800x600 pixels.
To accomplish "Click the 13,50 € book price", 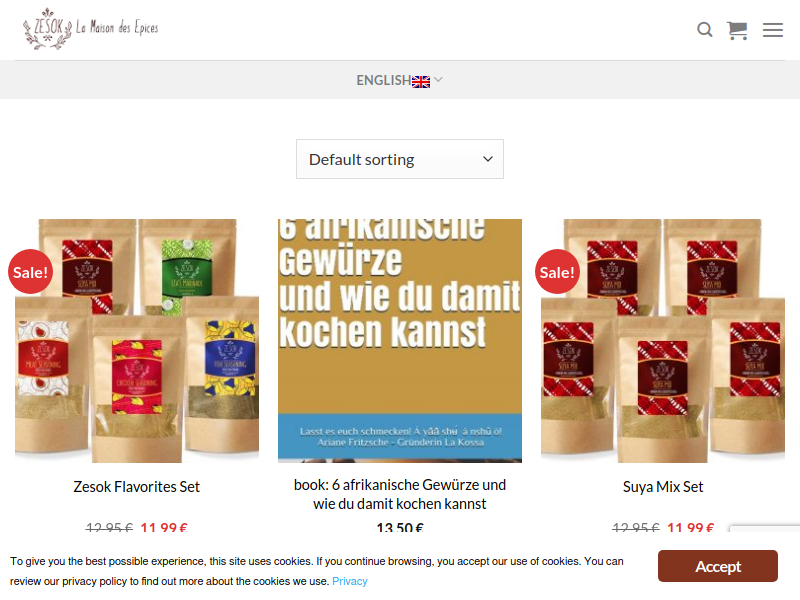I will 400,528.
